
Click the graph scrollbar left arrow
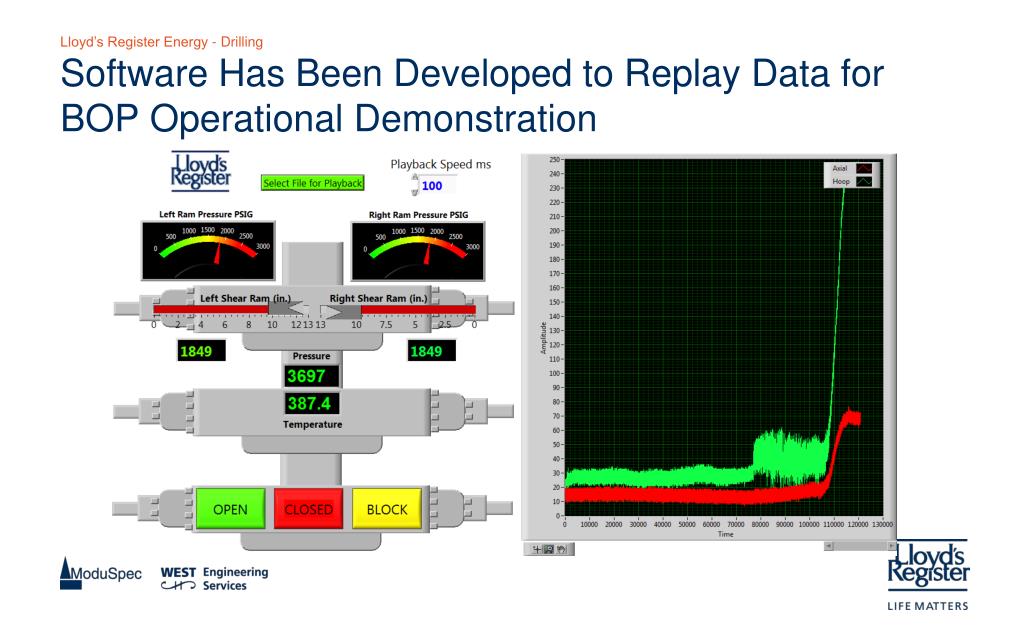pyautogui.click(x=829, y=546)
